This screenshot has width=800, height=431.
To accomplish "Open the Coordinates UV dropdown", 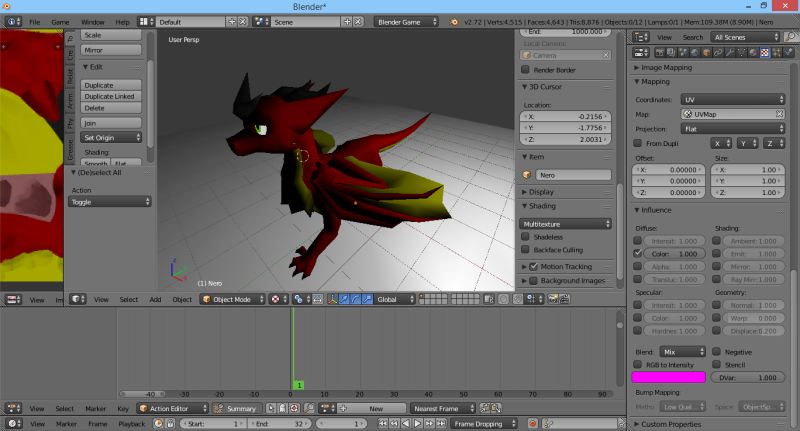I will point(733,99).
